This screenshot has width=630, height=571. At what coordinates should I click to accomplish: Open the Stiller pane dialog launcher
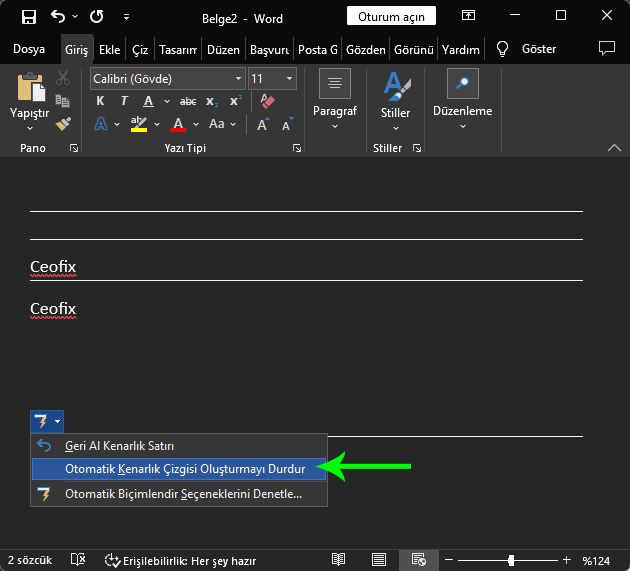417,148
